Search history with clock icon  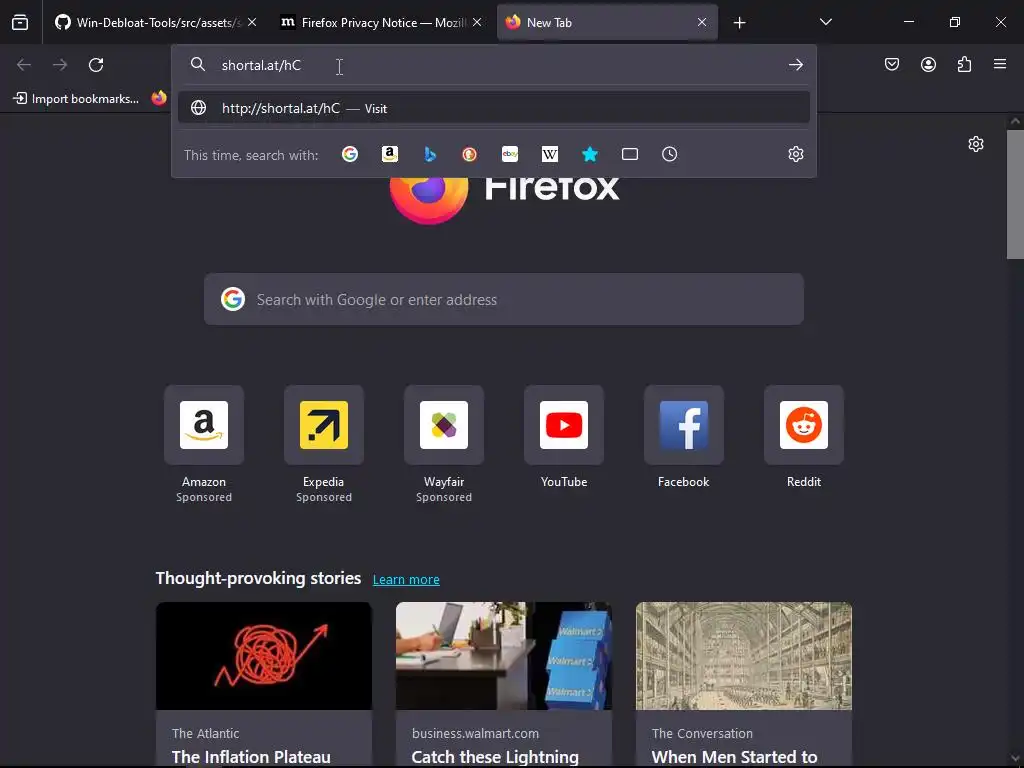click(669, 154)
